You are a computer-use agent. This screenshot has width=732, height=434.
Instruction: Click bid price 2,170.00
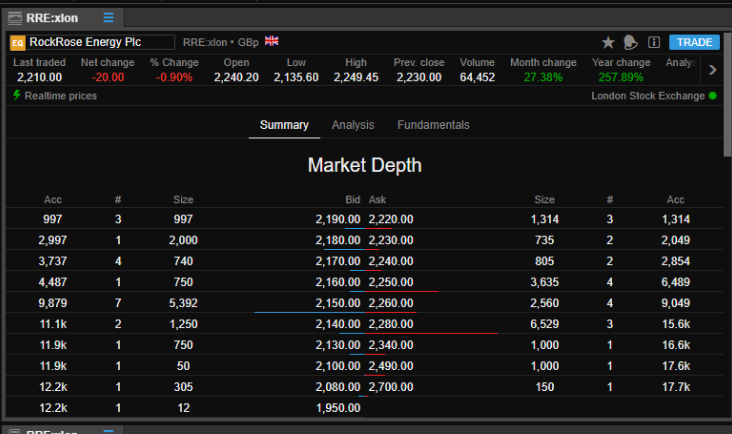click(x=338, y=261)
